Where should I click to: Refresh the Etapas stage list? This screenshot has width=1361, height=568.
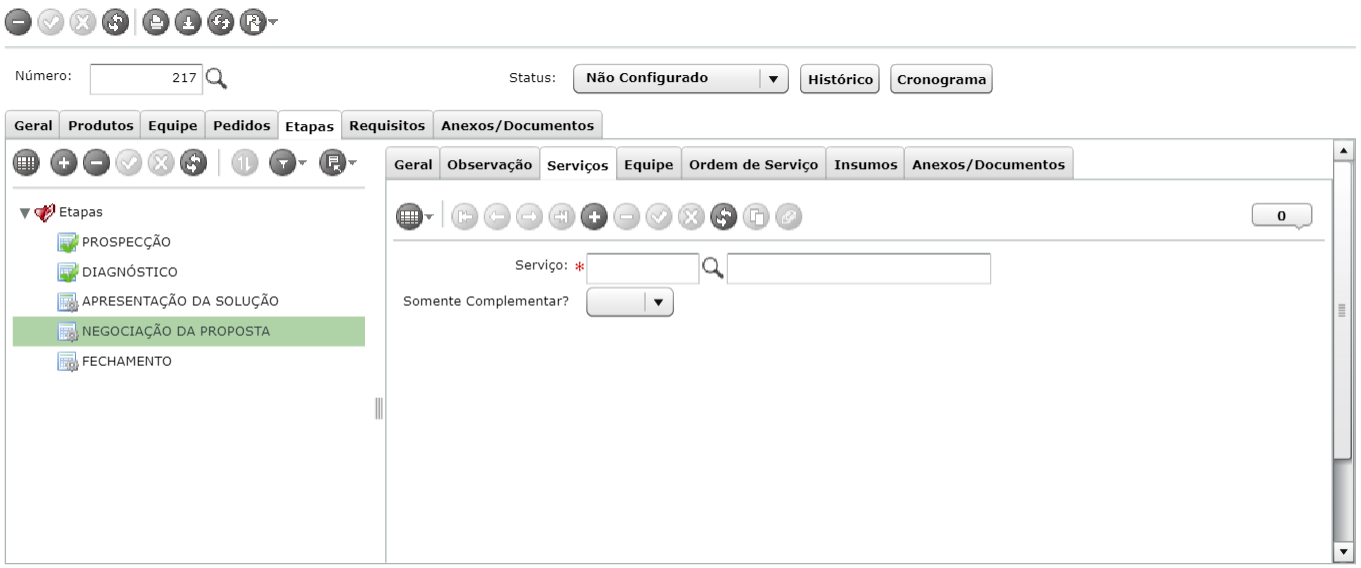[193, 162]
